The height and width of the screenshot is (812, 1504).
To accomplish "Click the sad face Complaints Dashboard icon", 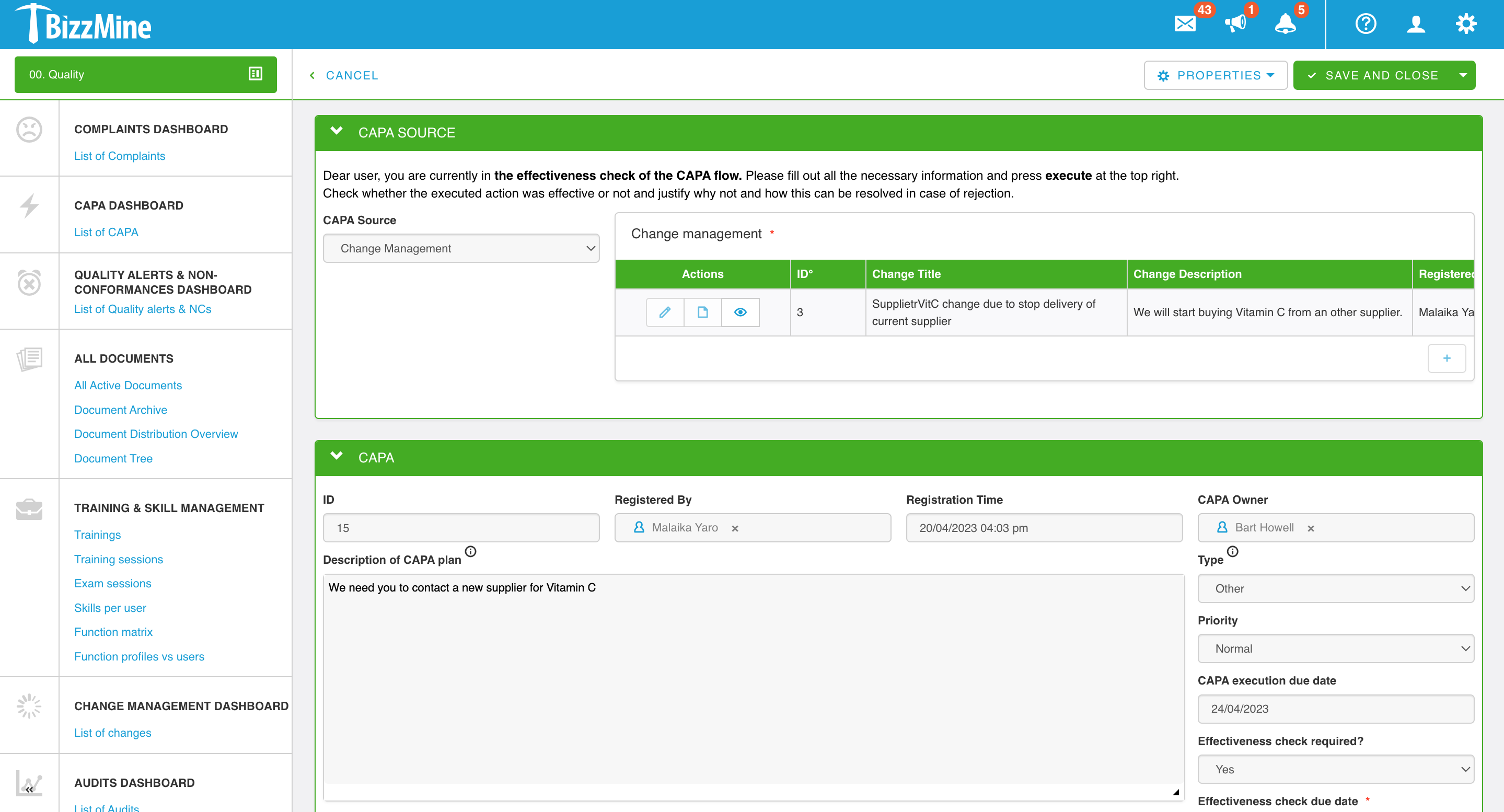I will pos(29,130).
